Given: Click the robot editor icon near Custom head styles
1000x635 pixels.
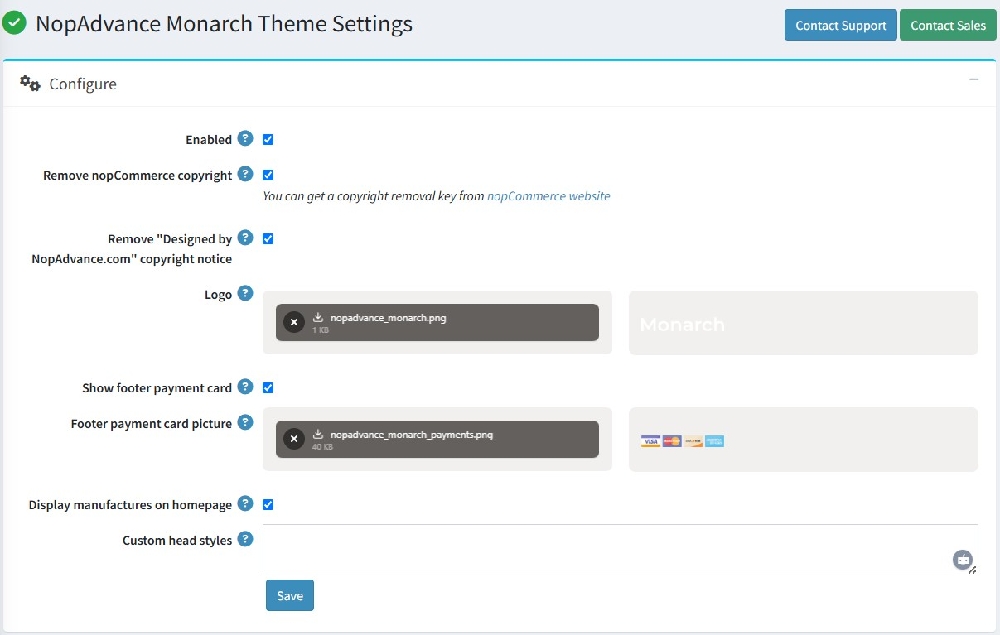Looking at the screenshot, I should pos(962,560).
